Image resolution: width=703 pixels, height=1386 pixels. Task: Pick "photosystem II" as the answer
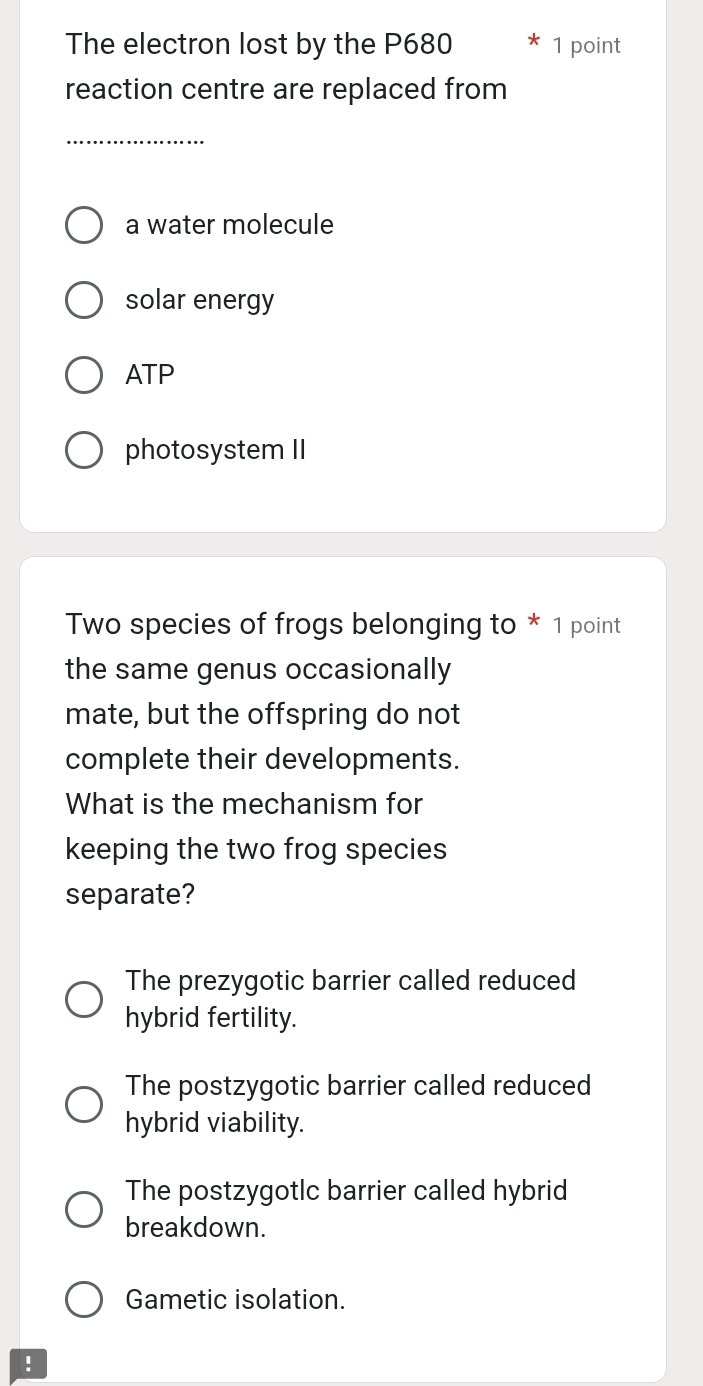click(x=84, y=450)
